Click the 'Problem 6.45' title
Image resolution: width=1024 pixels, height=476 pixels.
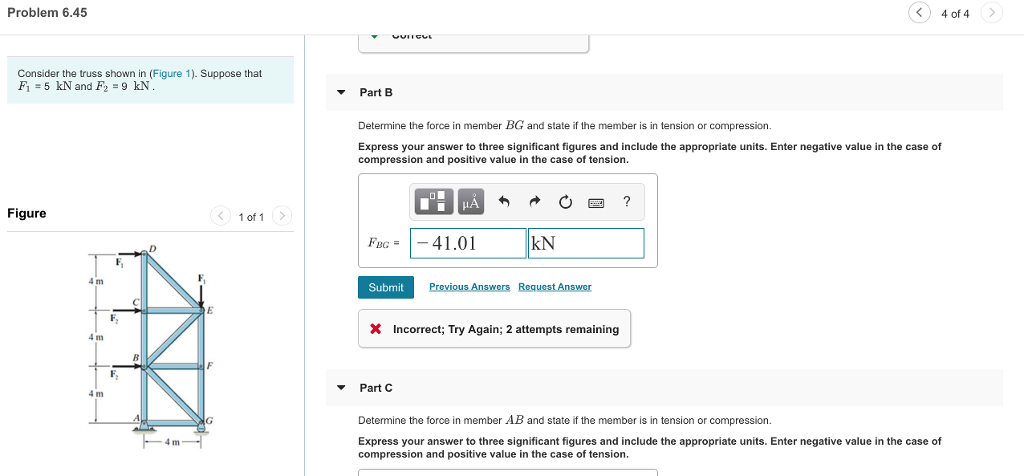pos(47,12)
